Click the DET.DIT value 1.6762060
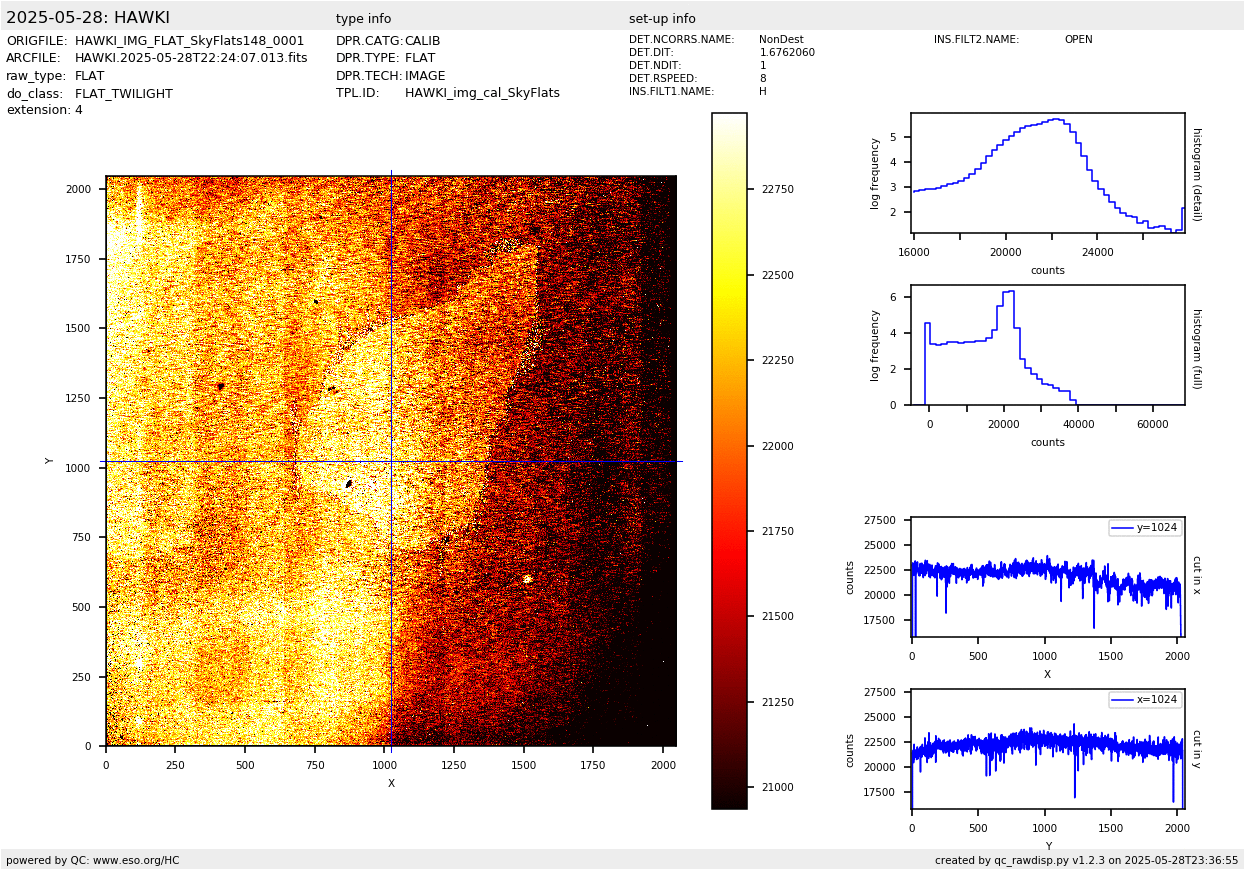1245x870 pixels. (x=787, y=53)
